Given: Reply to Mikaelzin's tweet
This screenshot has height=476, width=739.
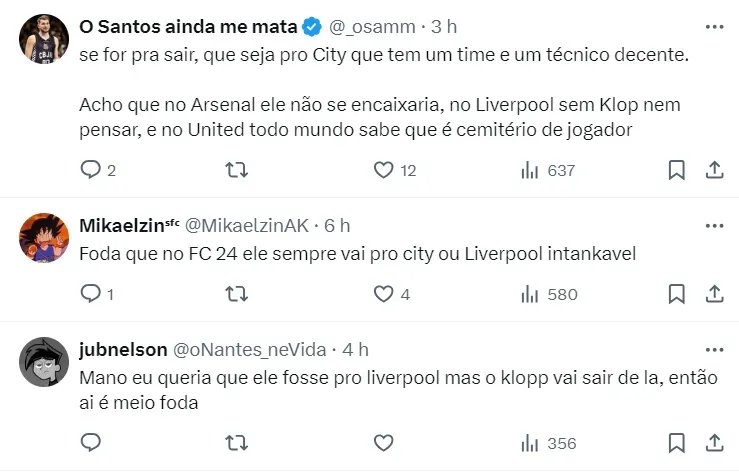Looking at the screenshot, I should coord(90,294).
